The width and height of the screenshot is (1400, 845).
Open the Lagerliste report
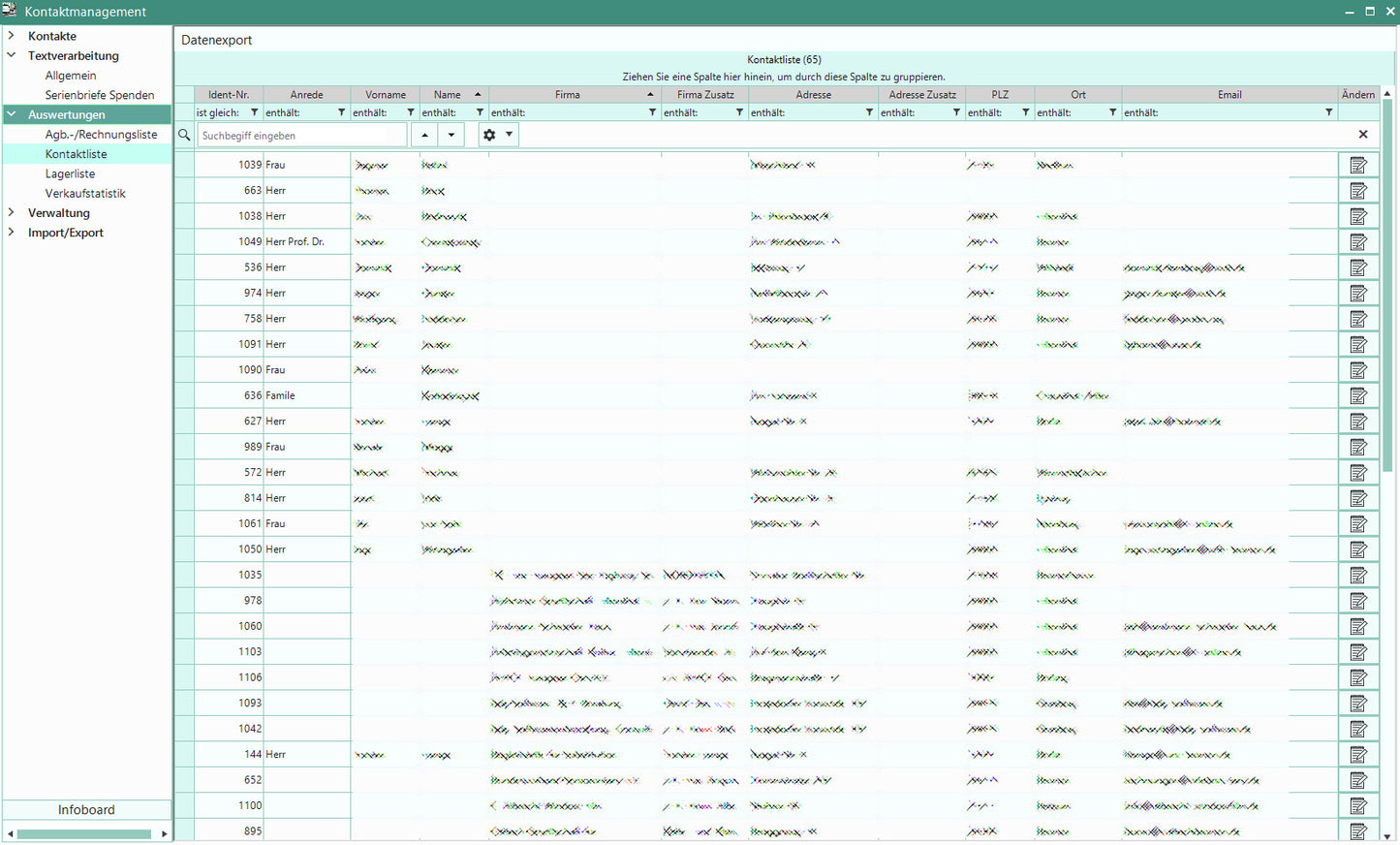(70, 174)
